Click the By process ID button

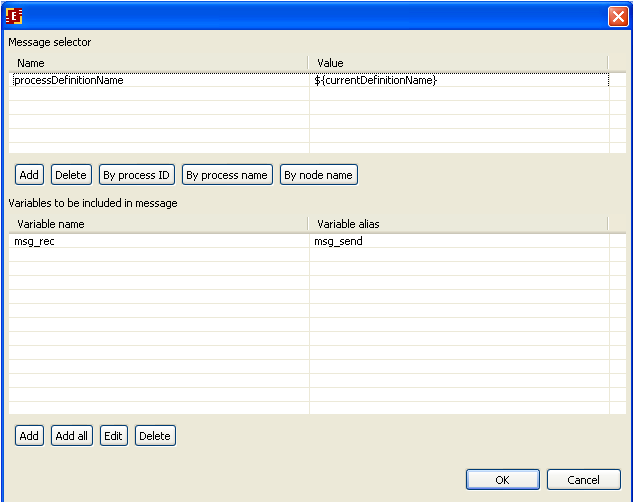(x=136, y=175)
